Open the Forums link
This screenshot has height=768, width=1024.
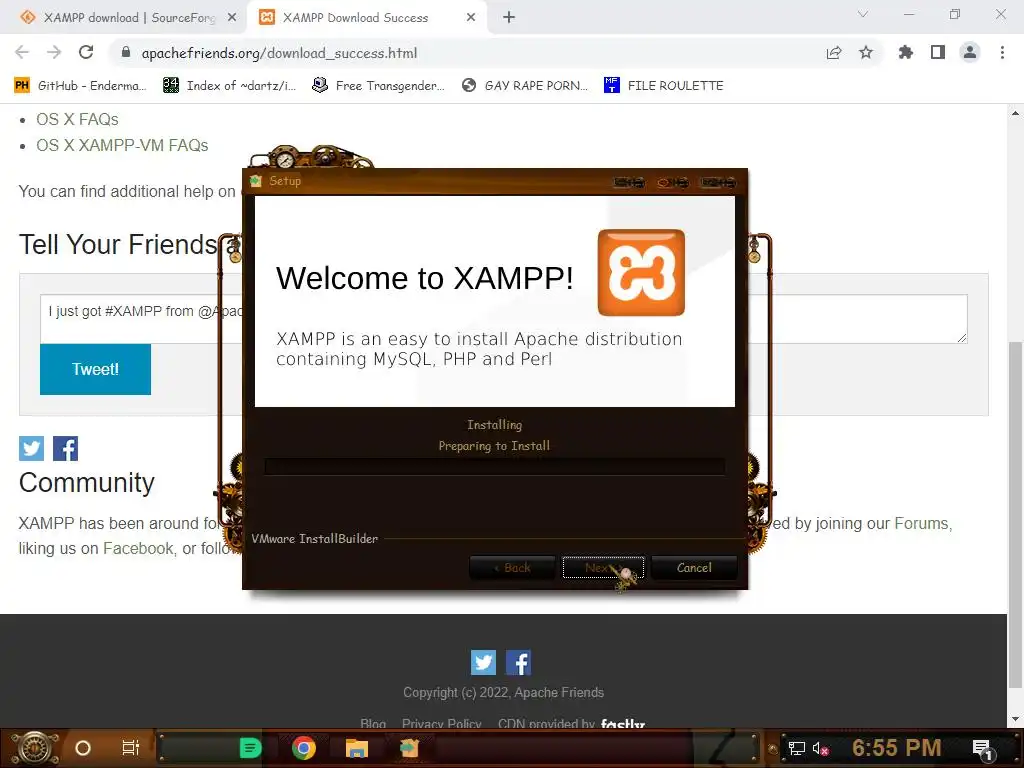(923, 524)
